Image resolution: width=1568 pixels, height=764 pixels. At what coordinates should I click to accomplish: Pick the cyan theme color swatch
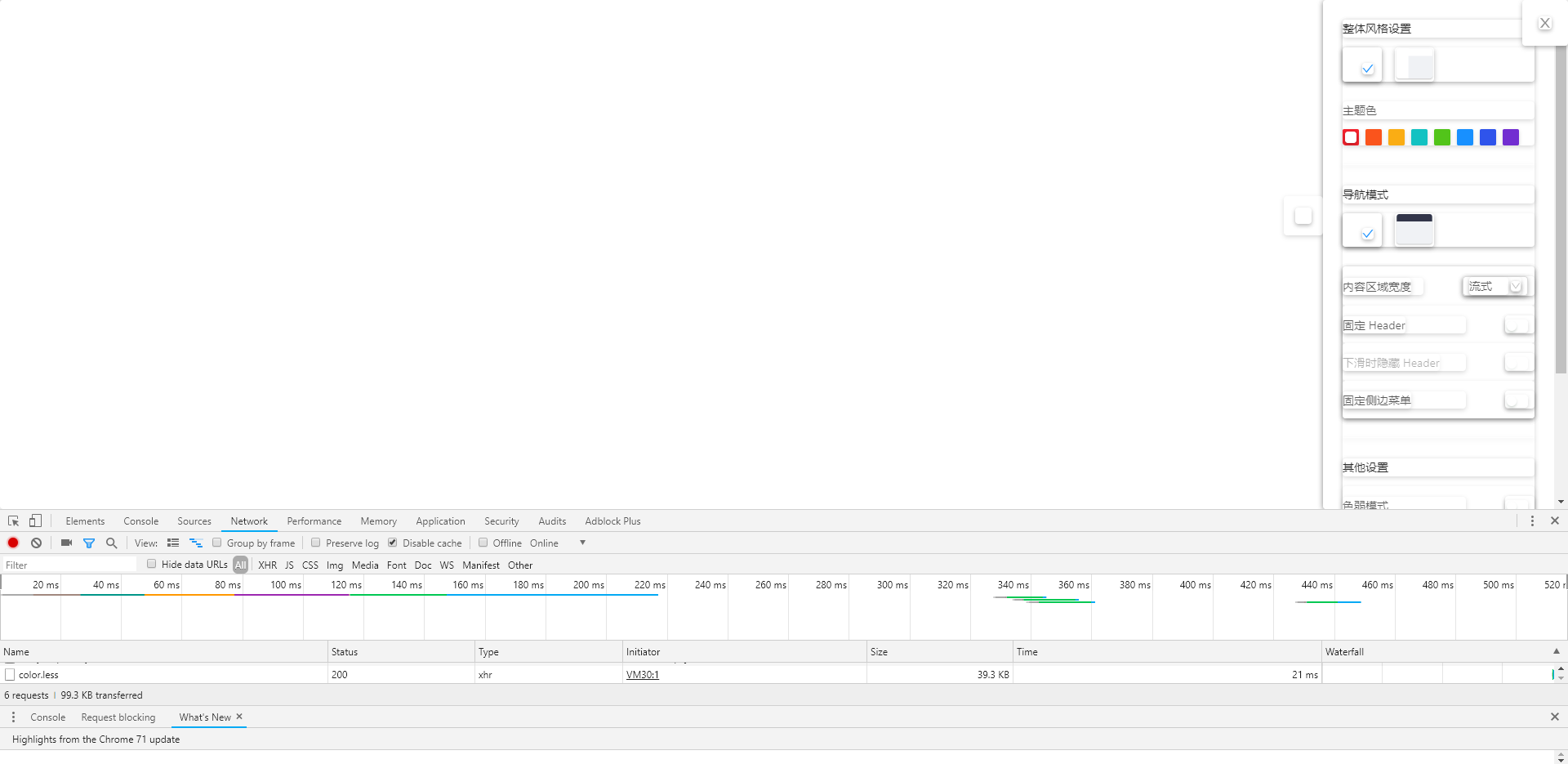tap(1419, 137)
